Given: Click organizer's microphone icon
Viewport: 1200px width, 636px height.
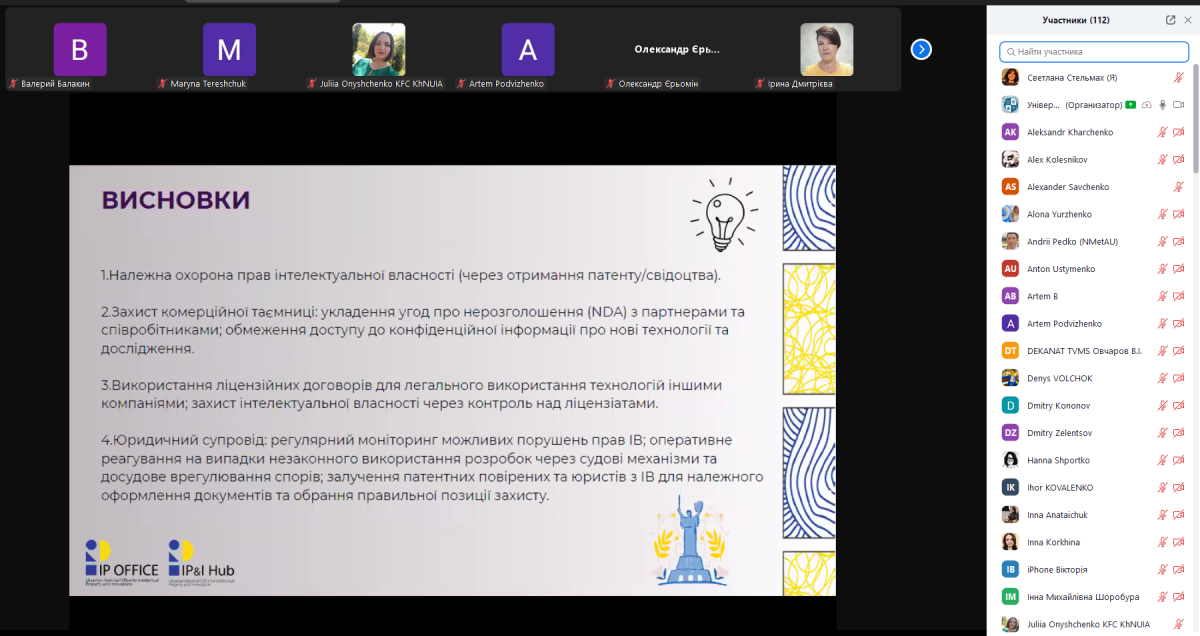Looking at the screenshot, I should click(1162, 105).
